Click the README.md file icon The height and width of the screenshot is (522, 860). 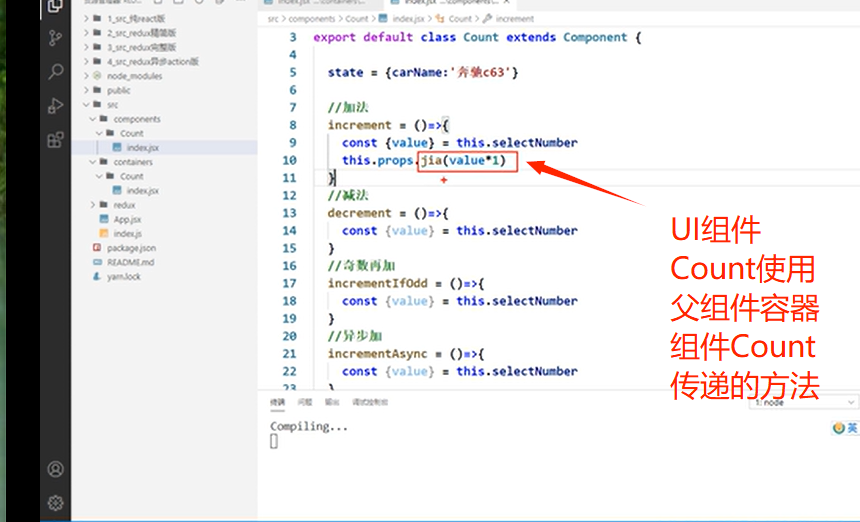97,262
